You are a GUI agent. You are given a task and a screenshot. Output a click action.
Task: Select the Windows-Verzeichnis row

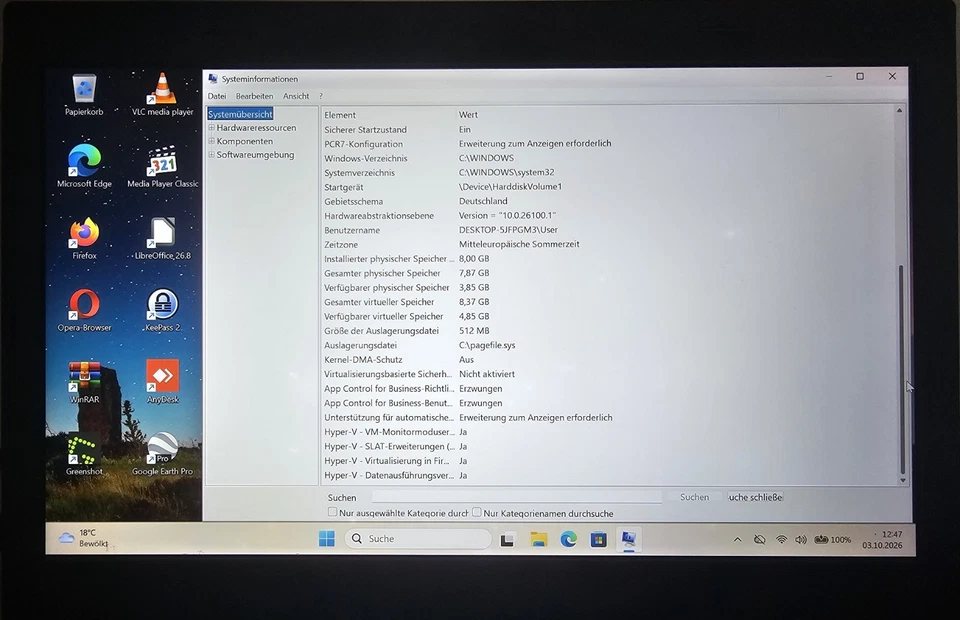[607, 158]
